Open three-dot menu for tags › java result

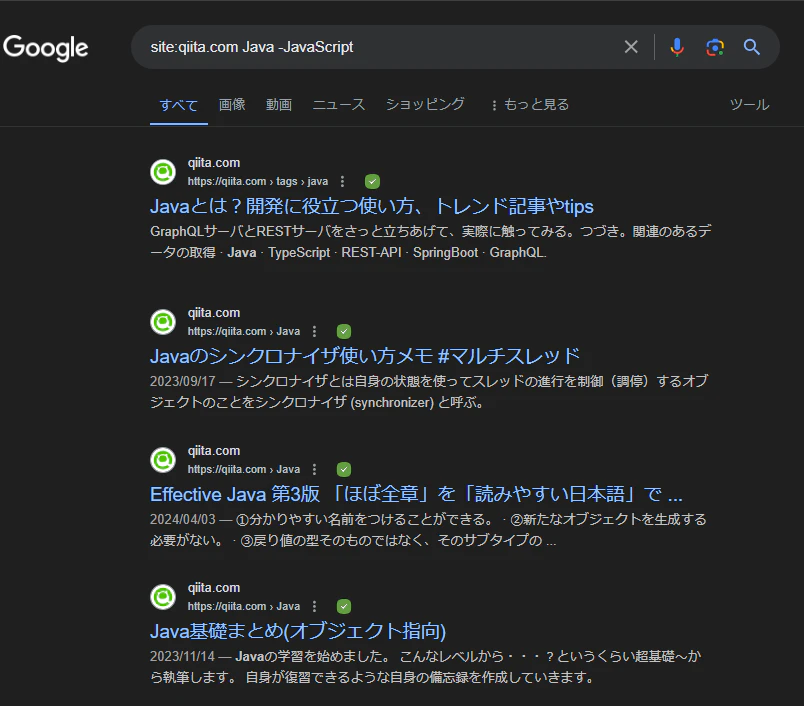pos(343,181)
